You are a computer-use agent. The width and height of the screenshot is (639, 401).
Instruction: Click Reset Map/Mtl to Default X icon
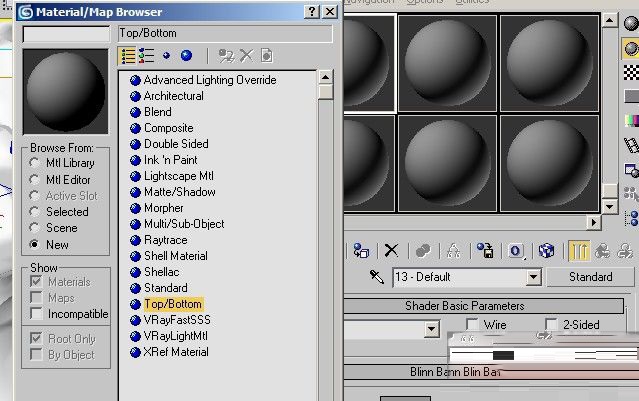391,251
